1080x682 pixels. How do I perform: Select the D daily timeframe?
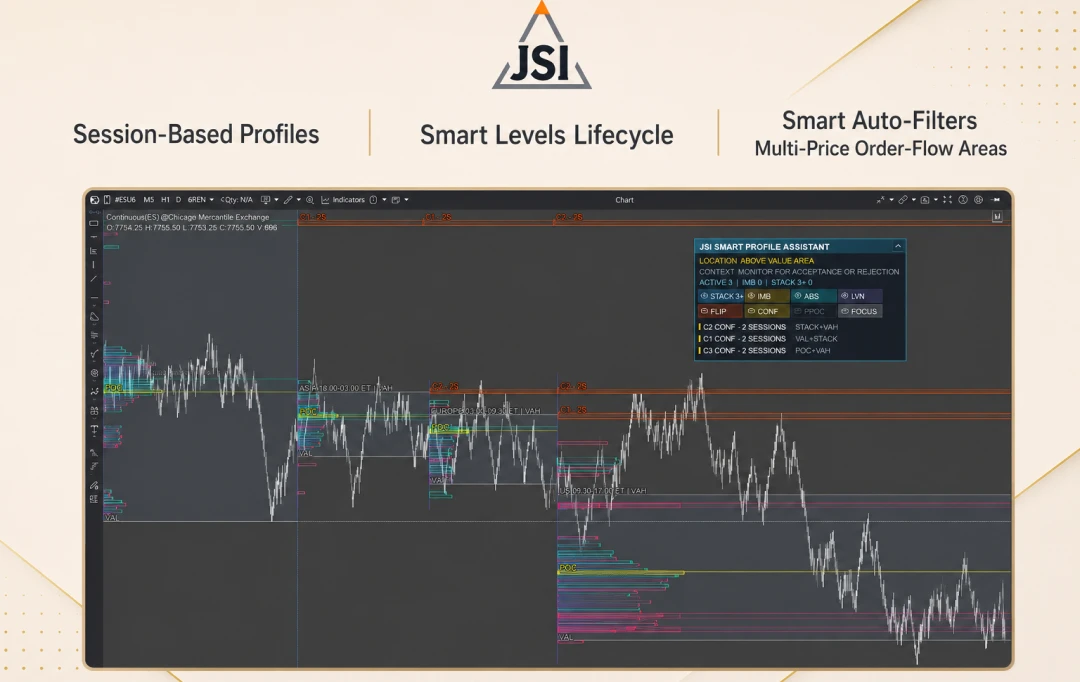[178, 200]
